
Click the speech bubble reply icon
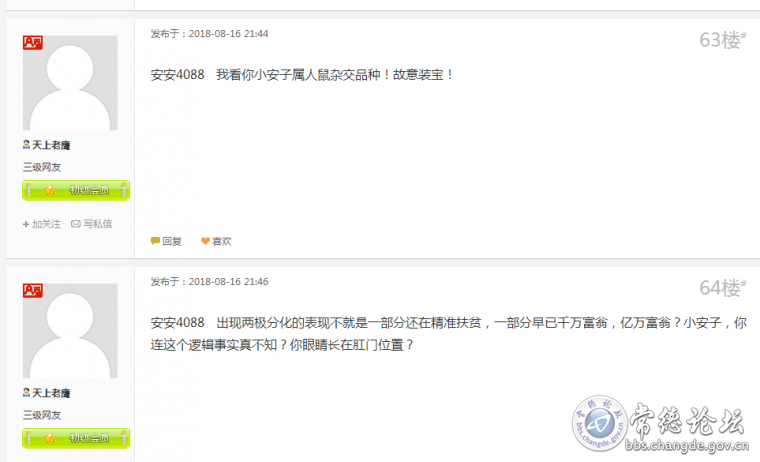pos(155,240)
